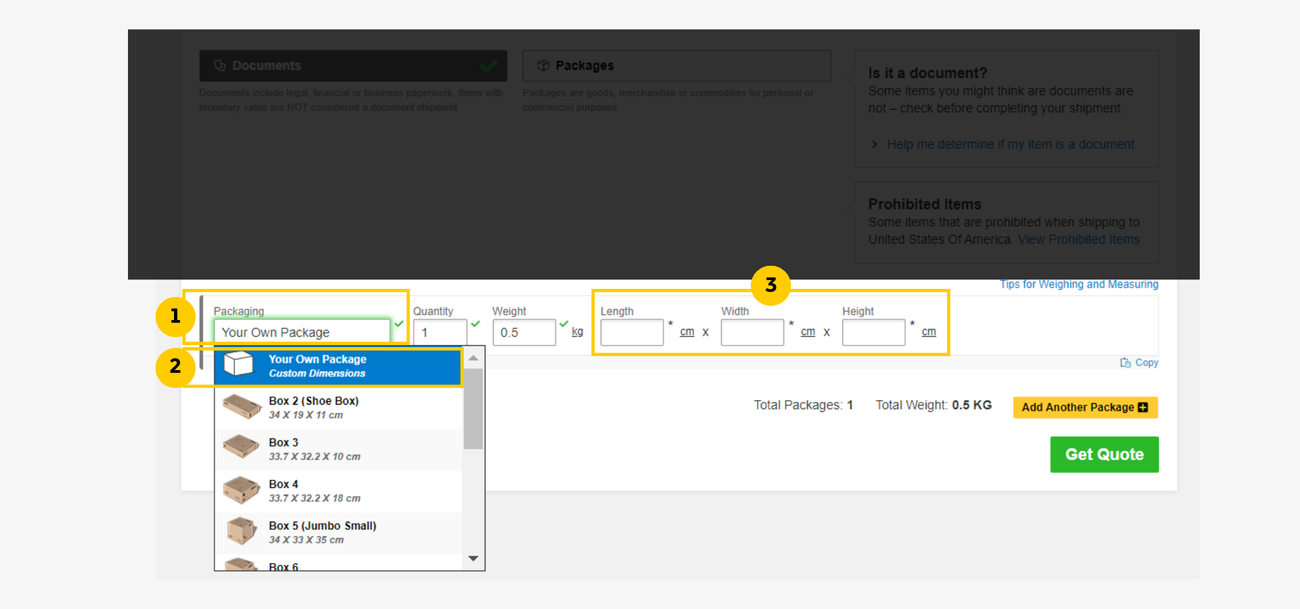
Task: Open Tips for Weighing and Measuring
Action: pyautogui.click(x=1079, y=284)
